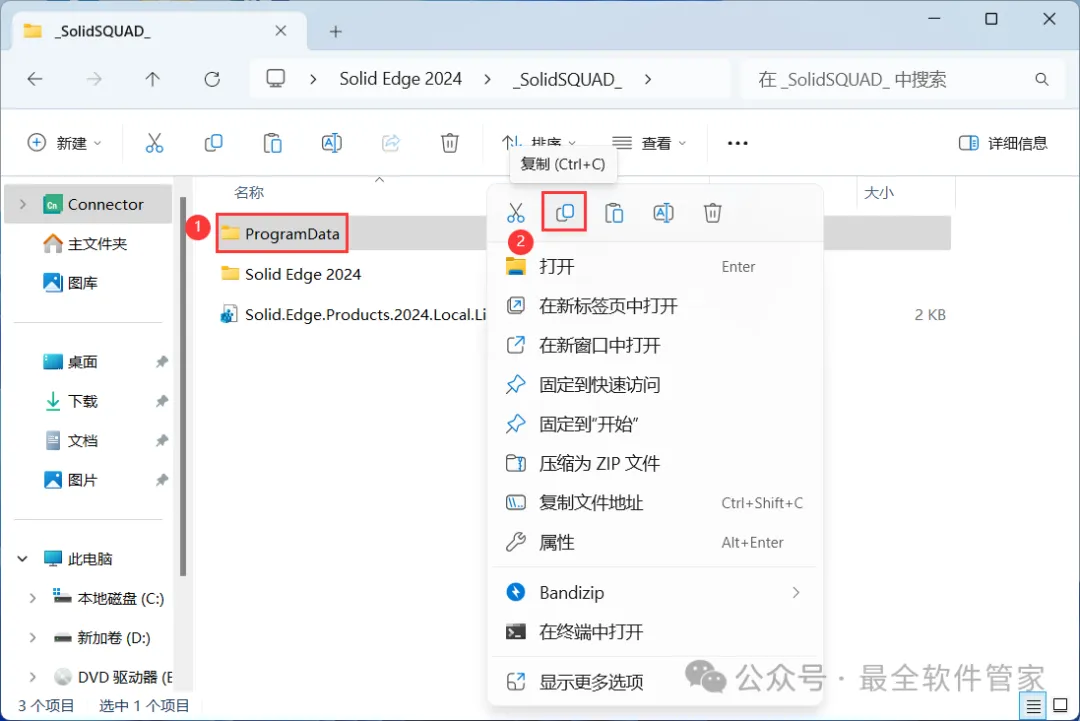Choose 复制文件地址
Viewport: 1080px width, 721px height.
(654, 503)
